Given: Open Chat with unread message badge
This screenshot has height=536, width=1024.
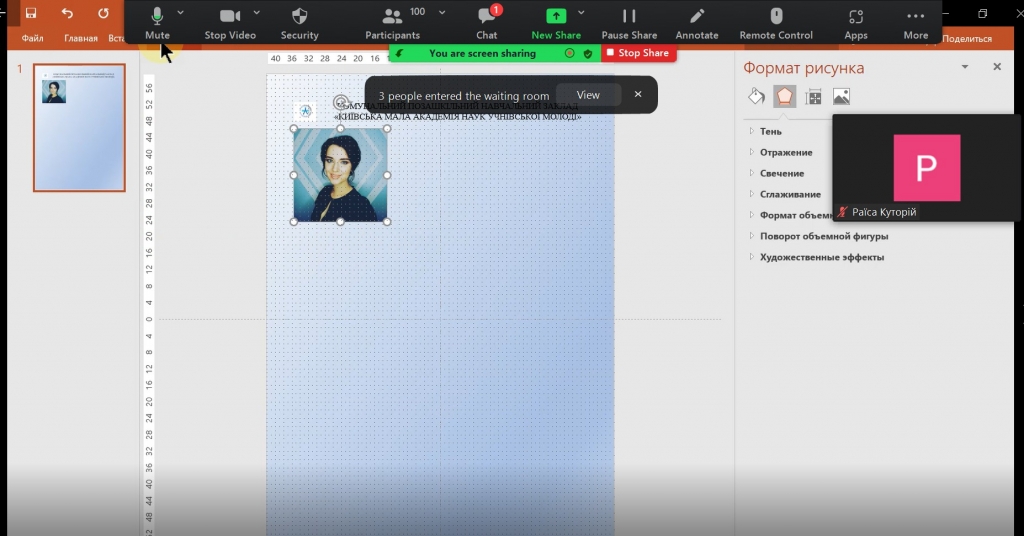Looking at the screenshot, I should pos(487,24).
